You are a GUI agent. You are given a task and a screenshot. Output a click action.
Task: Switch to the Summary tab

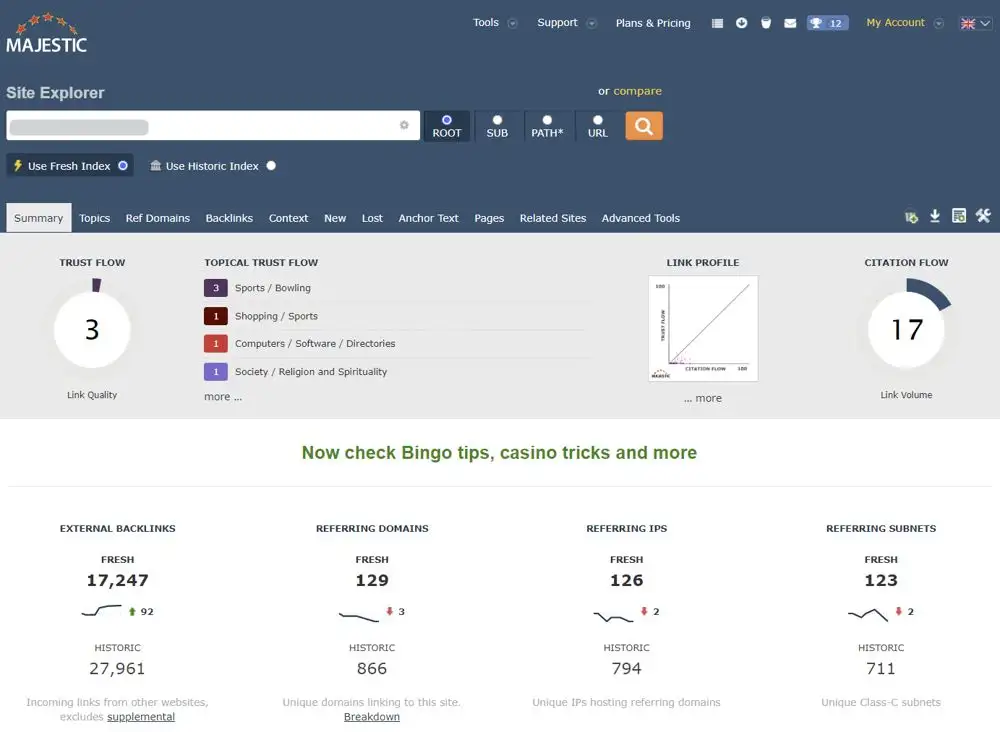(x=39, y=218)
